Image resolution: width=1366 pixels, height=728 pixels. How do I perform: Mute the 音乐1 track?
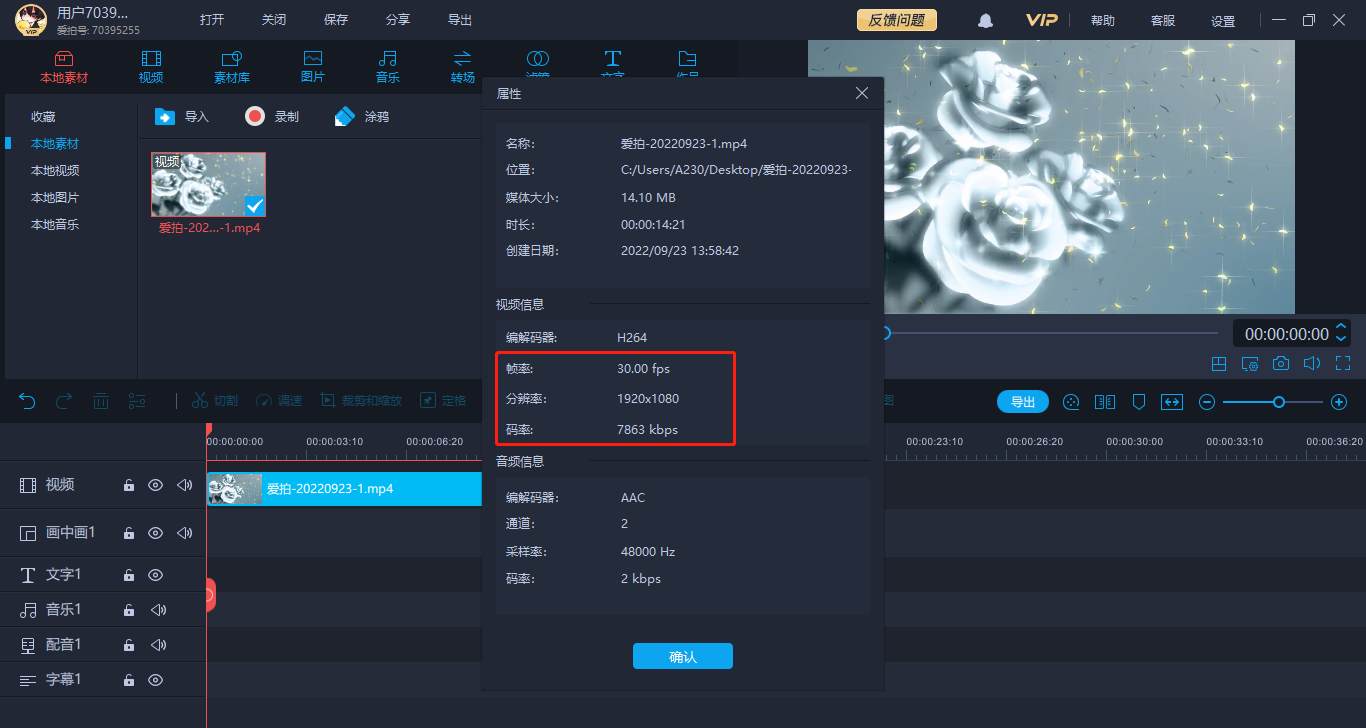click(158, 610)
